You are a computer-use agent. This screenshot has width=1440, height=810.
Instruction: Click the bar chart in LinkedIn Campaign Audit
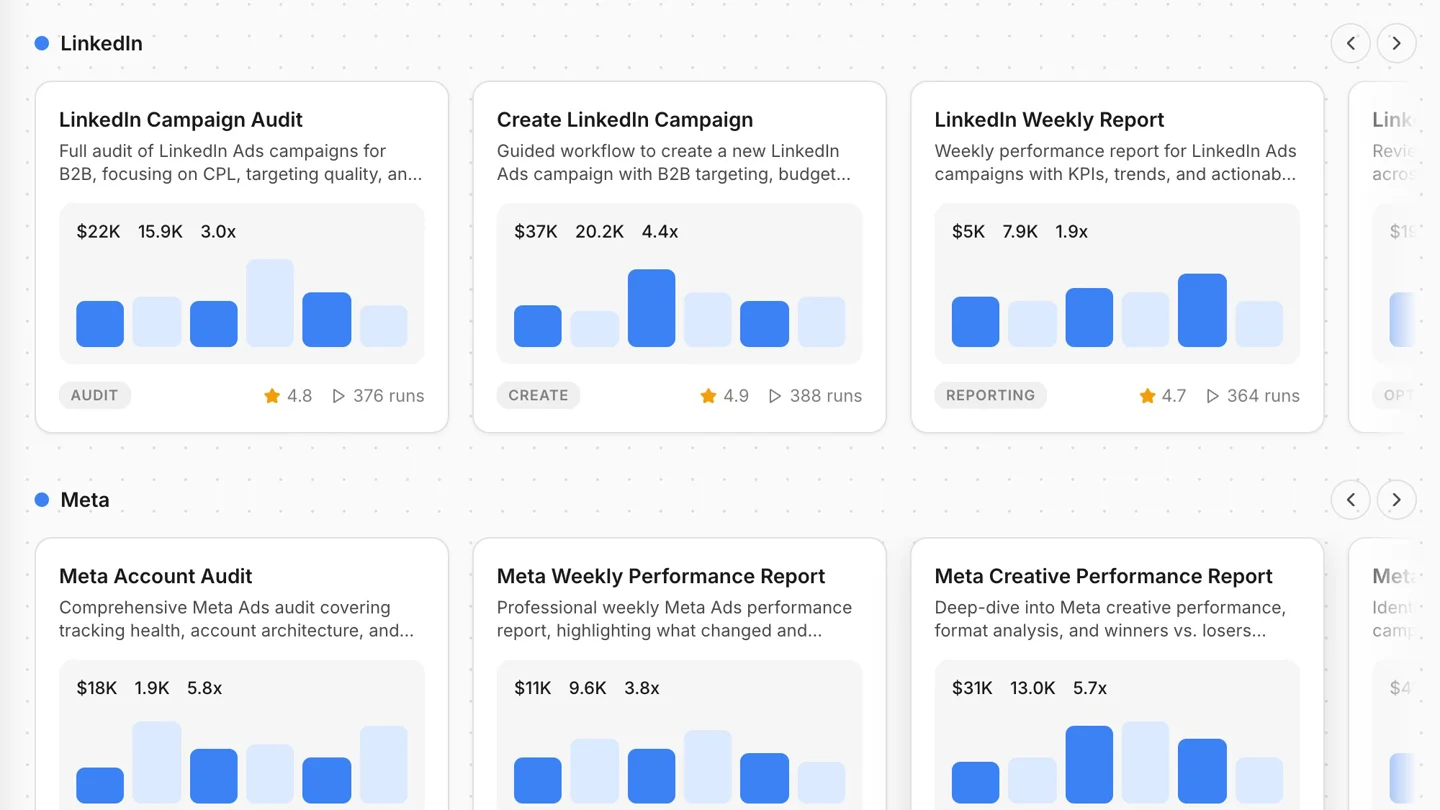(x=242, y=303)
